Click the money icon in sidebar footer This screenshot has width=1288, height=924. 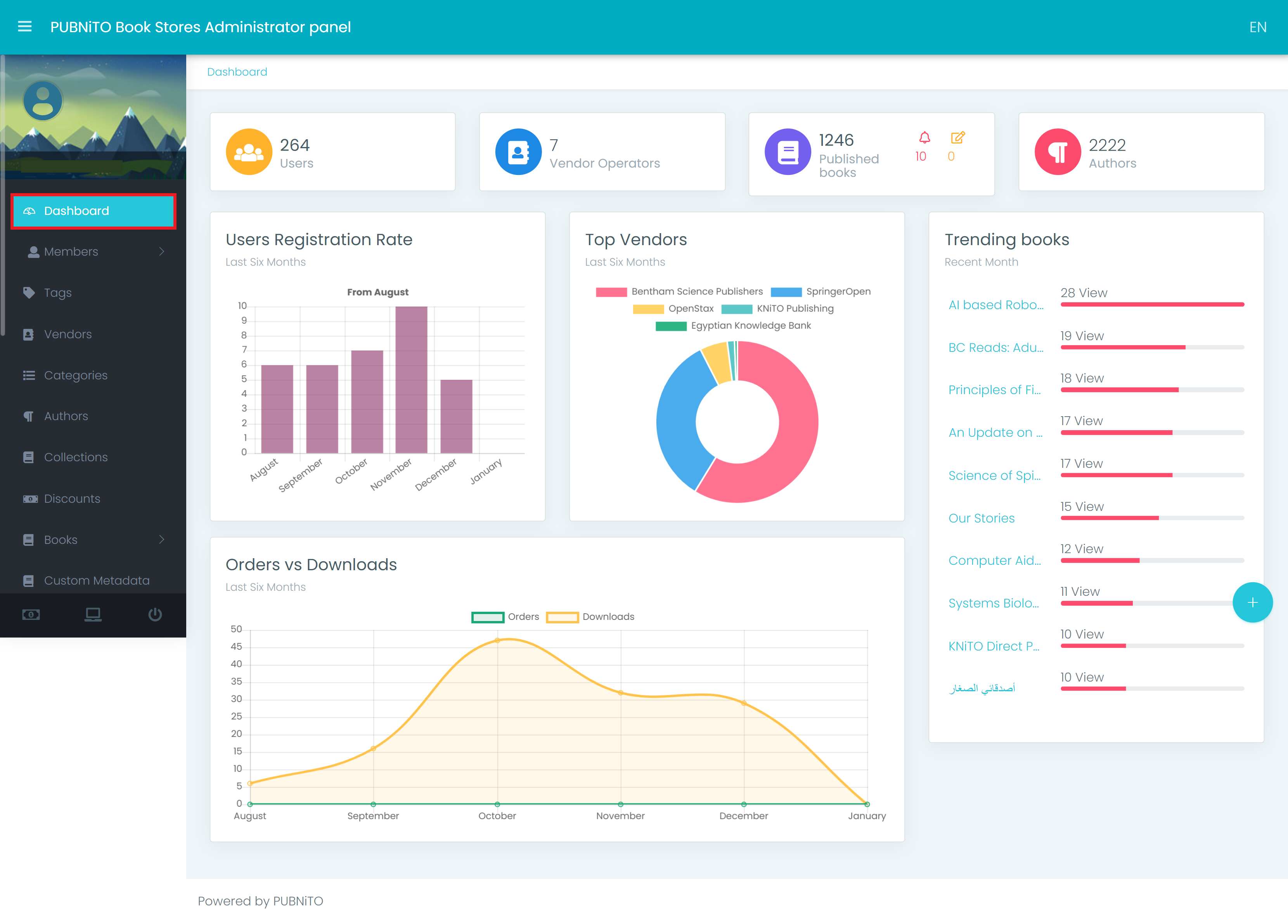coord(31,614)
